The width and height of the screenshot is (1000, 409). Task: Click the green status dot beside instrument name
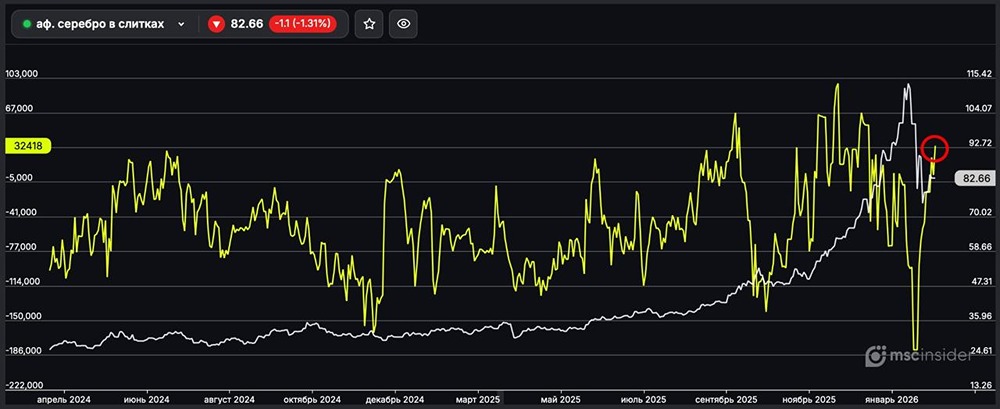pyautogui.click(x=27, y=24)
